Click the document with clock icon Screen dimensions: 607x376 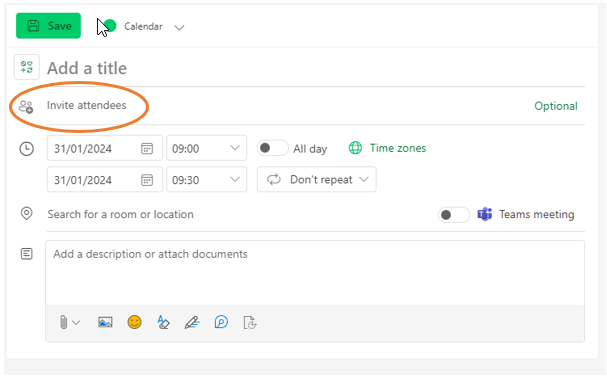(250, 323)
